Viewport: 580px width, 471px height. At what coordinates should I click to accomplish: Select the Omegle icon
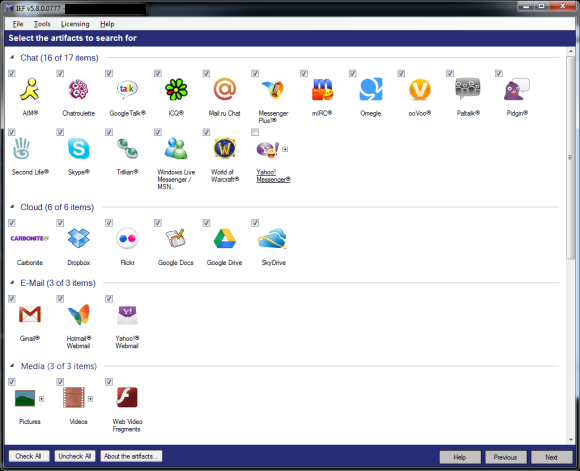coord(371,89)
